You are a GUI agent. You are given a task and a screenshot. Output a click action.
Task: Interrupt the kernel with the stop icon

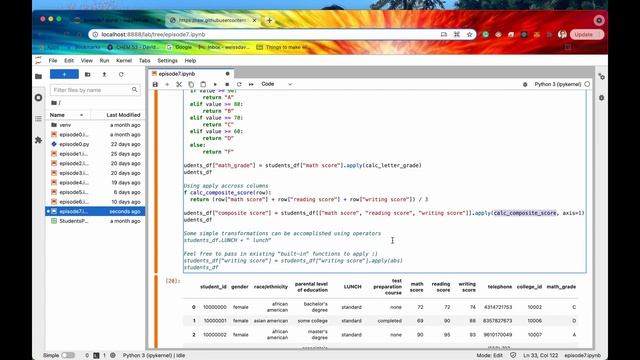pos(227,84)
